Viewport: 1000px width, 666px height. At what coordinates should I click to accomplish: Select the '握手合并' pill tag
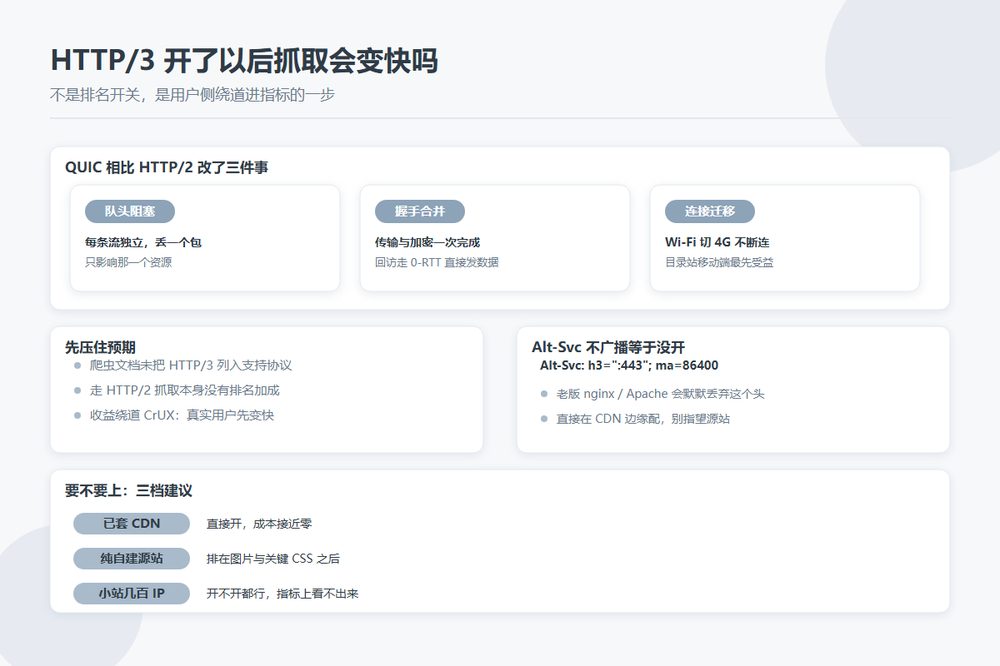coord(420,211)
